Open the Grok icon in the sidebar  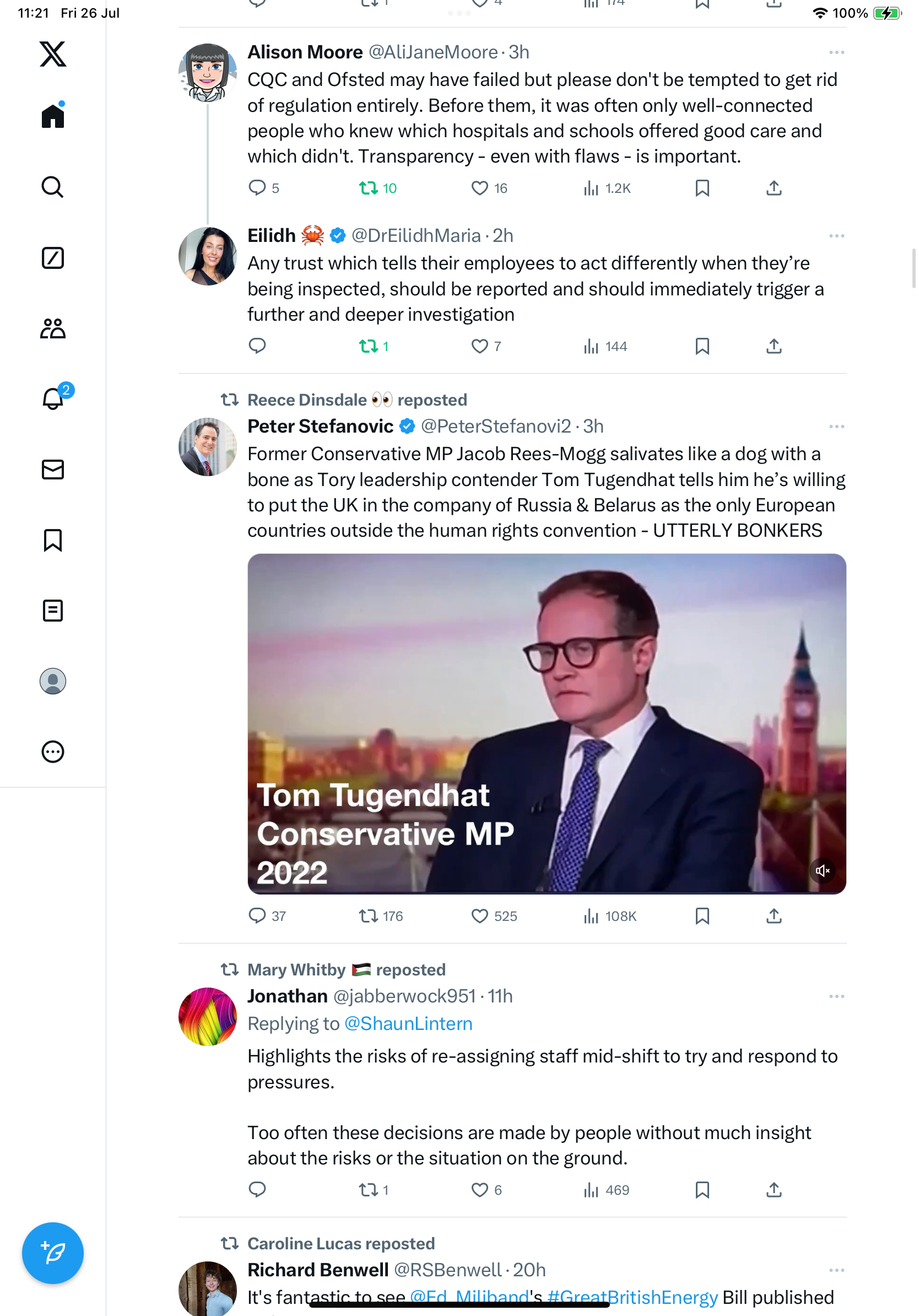(x=53, y=258)
